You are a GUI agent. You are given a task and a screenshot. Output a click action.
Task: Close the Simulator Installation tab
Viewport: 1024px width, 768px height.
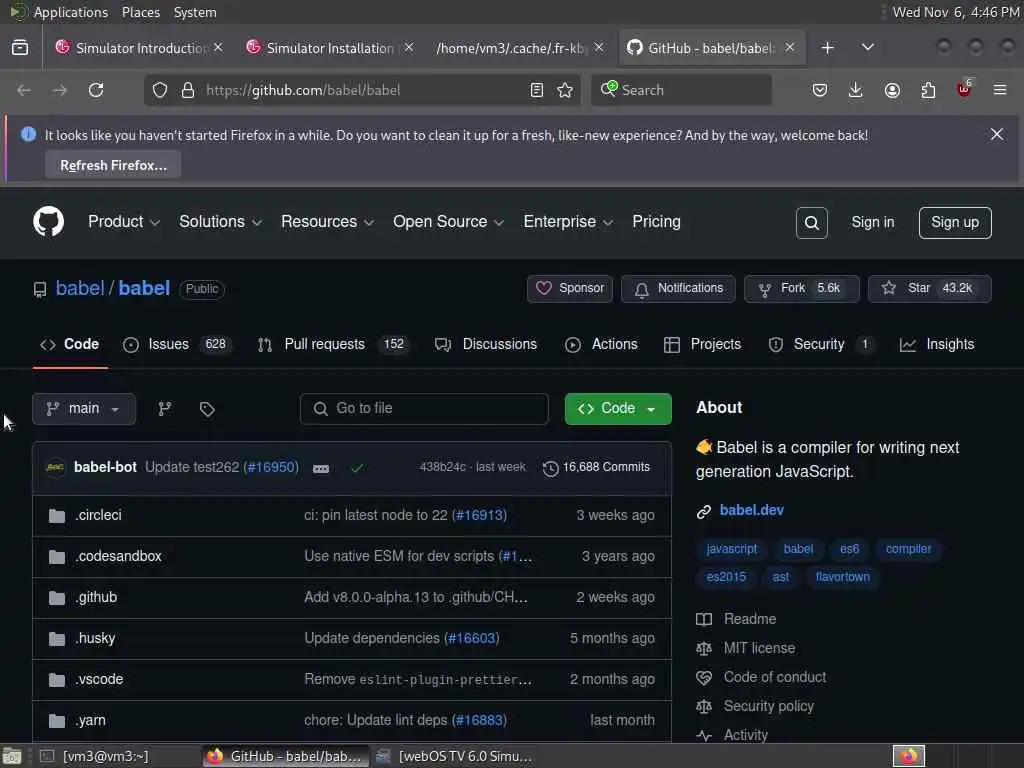click(408, 47)
